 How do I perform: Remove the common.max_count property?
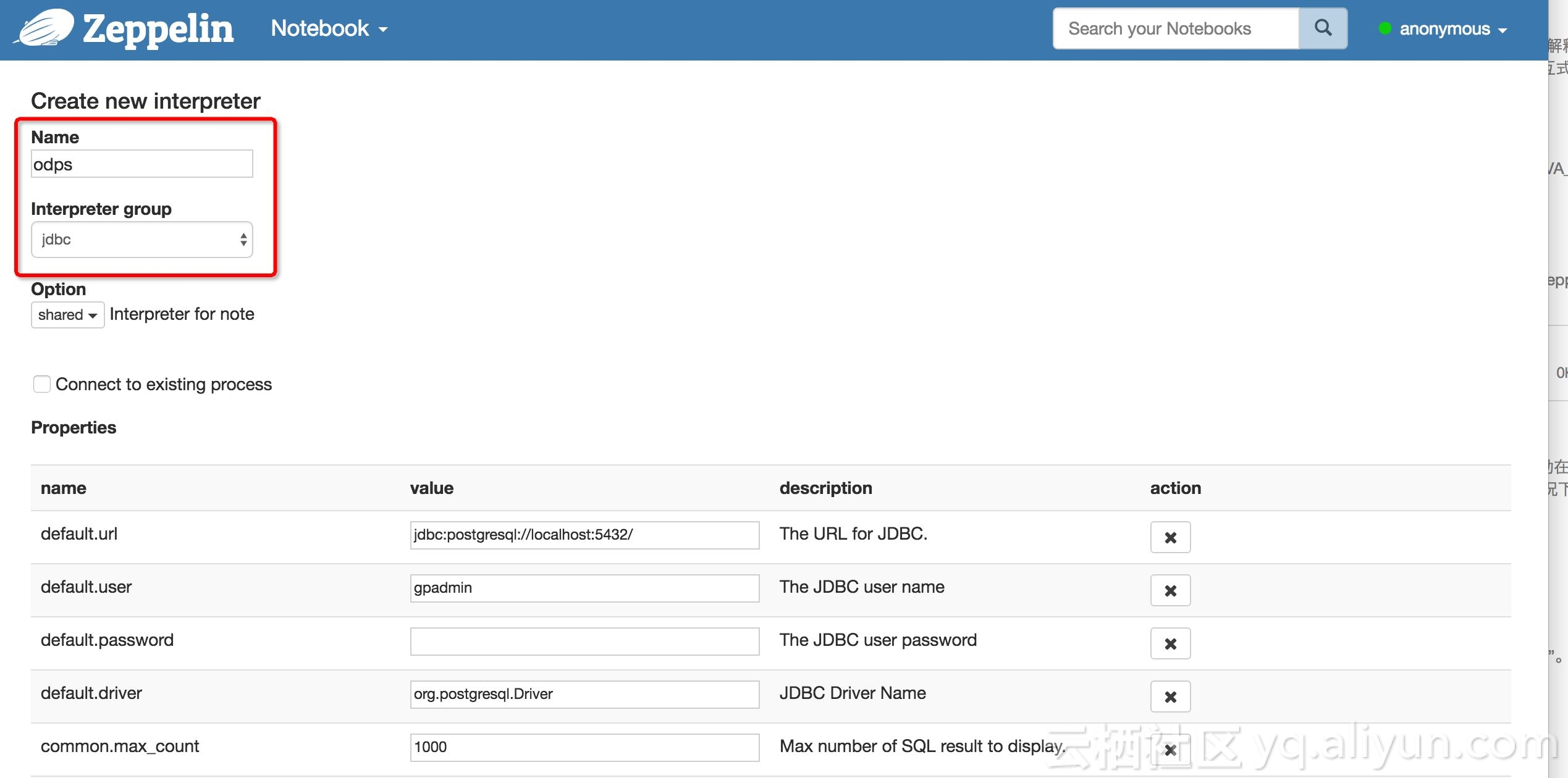click(x=1170, y=750)
